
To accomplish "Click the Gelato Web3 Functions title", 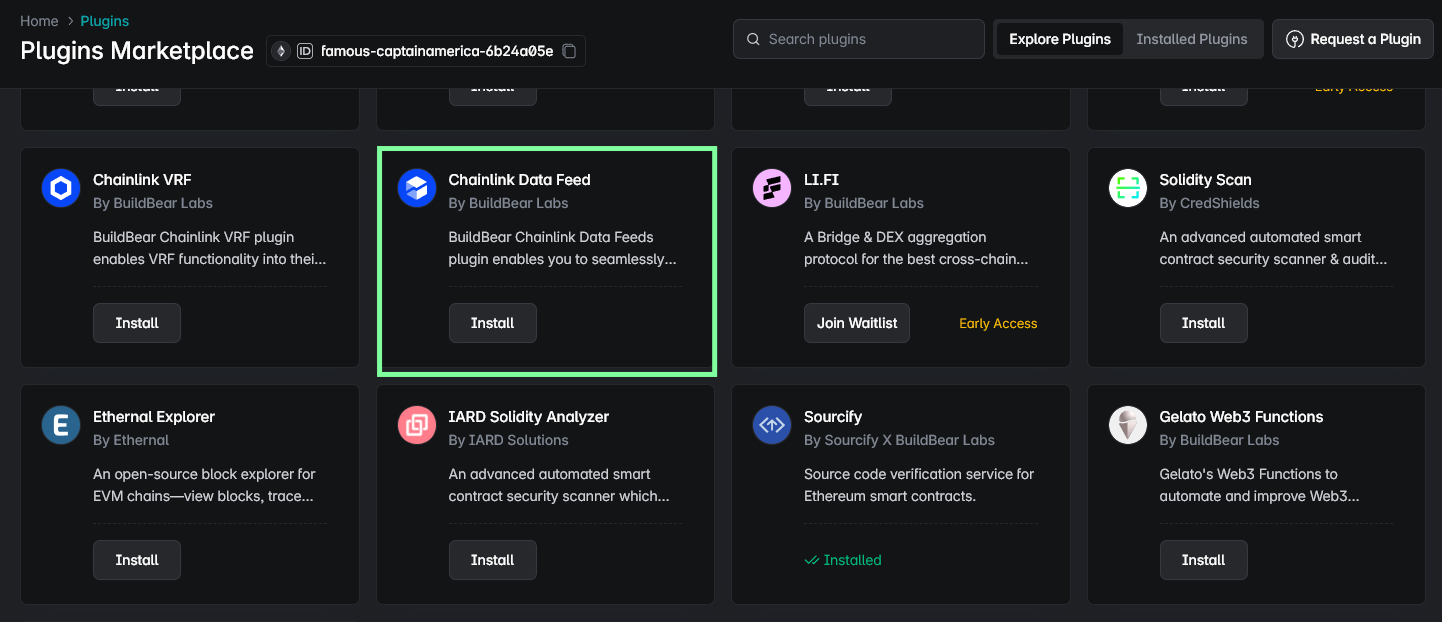I will tap(1242, 417).
